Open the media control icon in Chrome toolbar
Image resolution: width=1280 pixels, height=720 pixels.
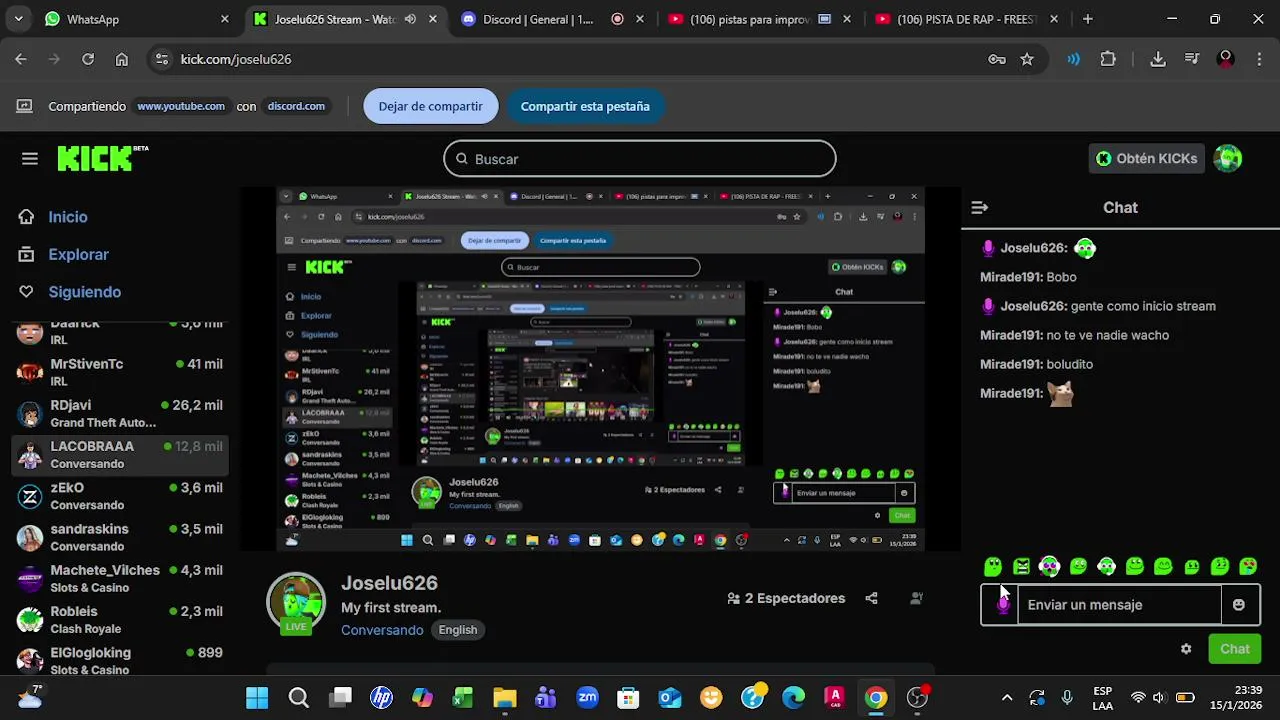pos(1192,59)
